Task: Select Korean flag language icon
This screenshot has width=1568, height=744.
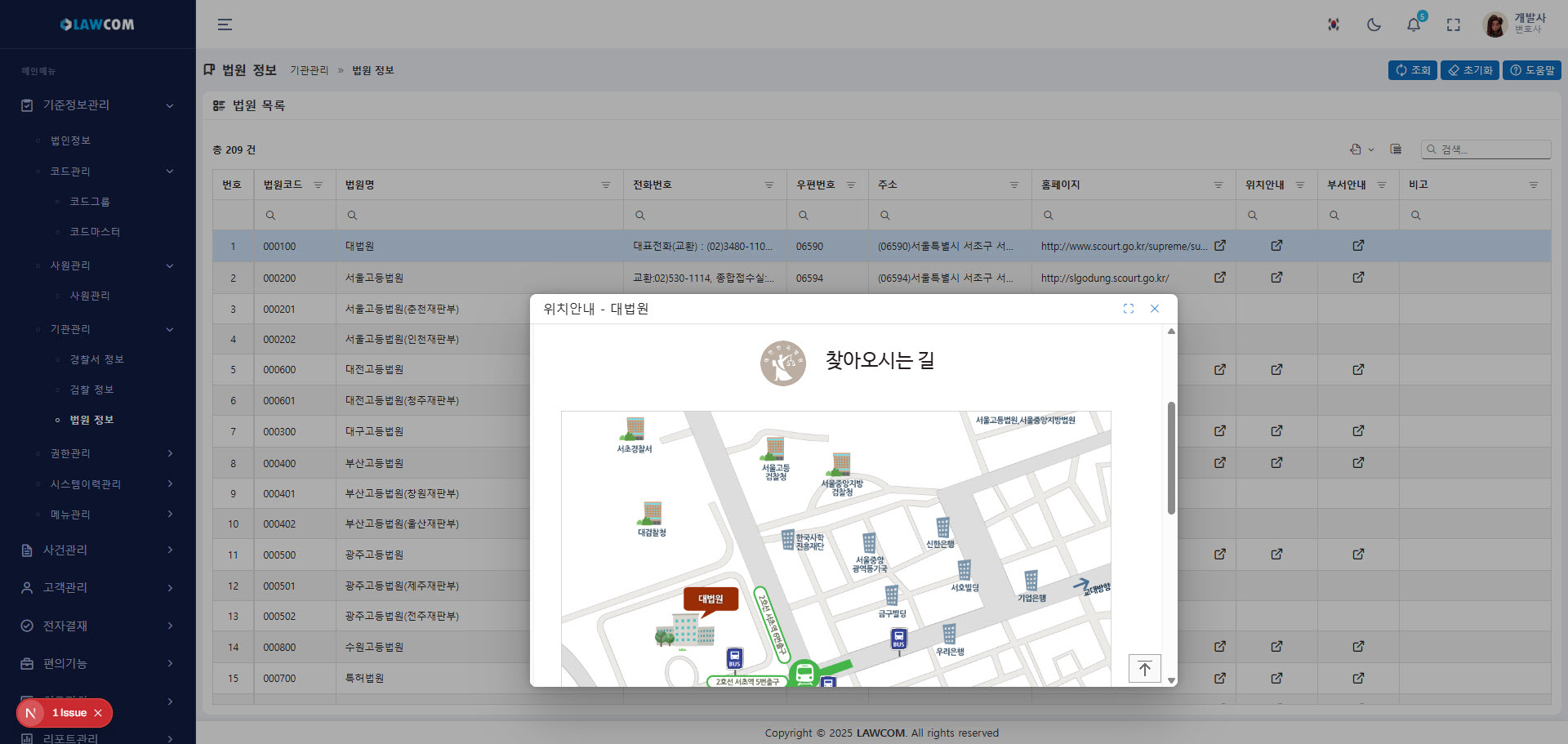Action: click(x=1334, y=25)
